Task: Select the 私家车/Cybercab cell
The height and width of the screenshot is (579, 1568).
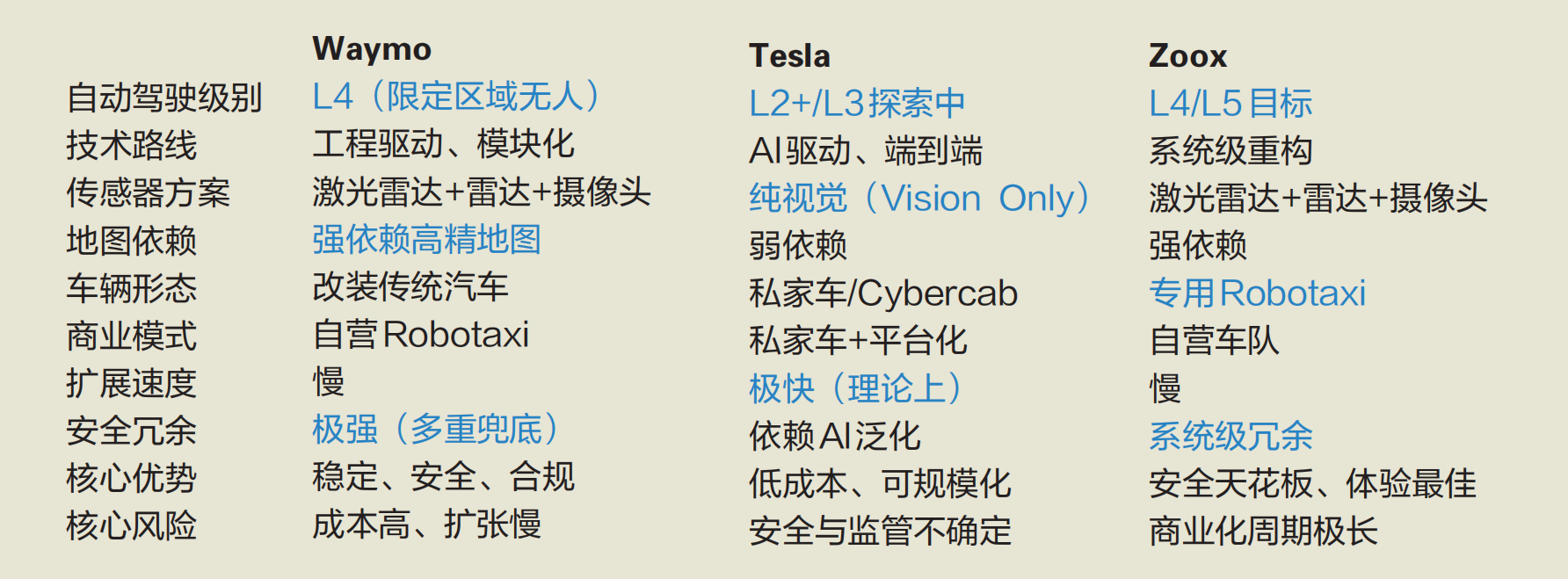Action: [x=883, y=293]
